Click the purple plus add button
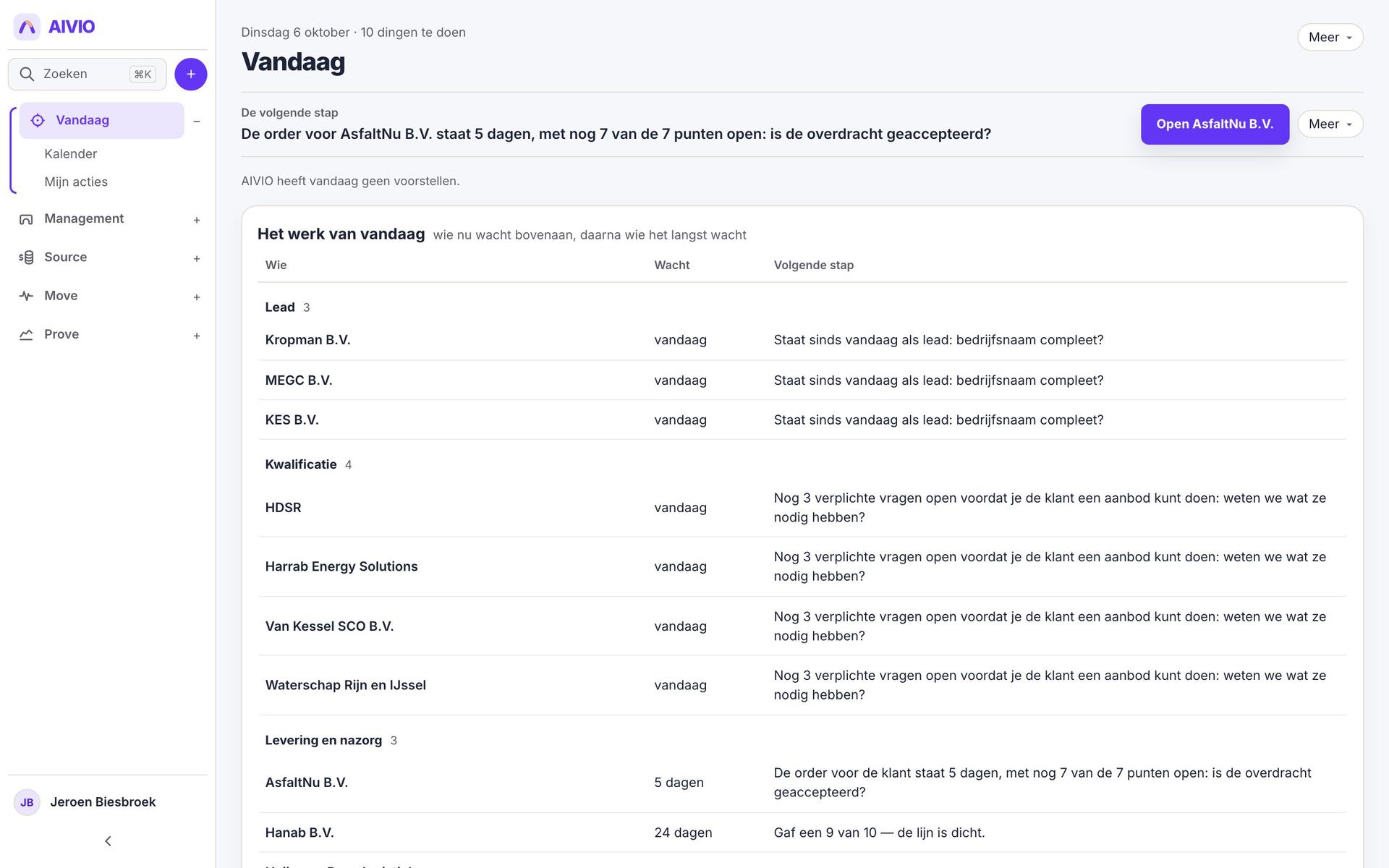This screenshot has height=868, width=1389. pos(191,74)
